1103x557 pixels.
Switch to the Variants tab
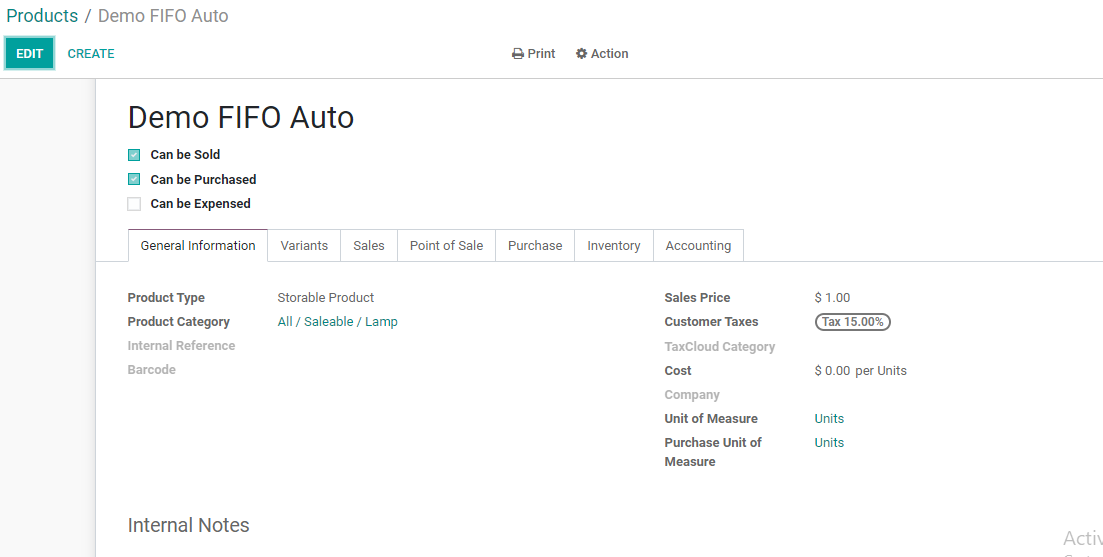[x=304, y=246]
